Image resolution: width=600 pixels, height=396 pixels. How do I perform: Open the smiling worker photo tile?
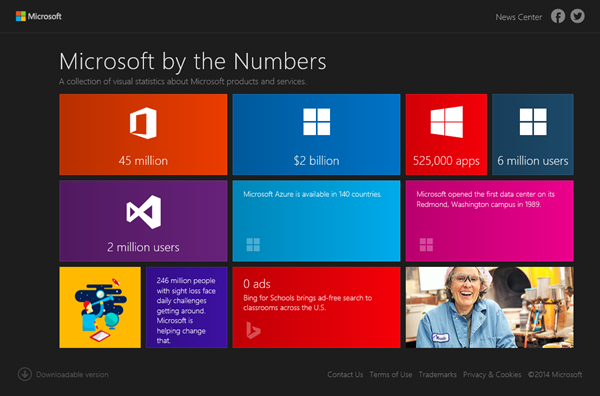[x=489, y=307]
